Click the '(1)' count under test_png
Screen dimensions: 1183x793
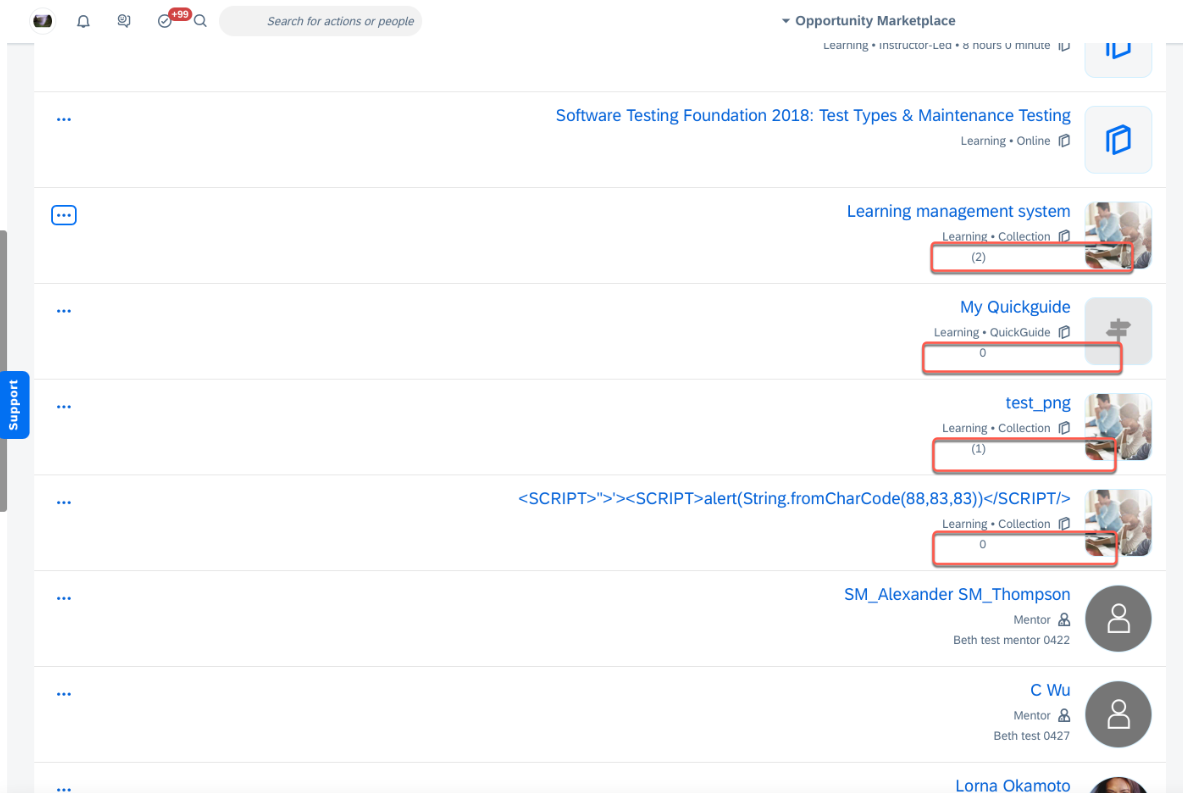click(979, 449)
